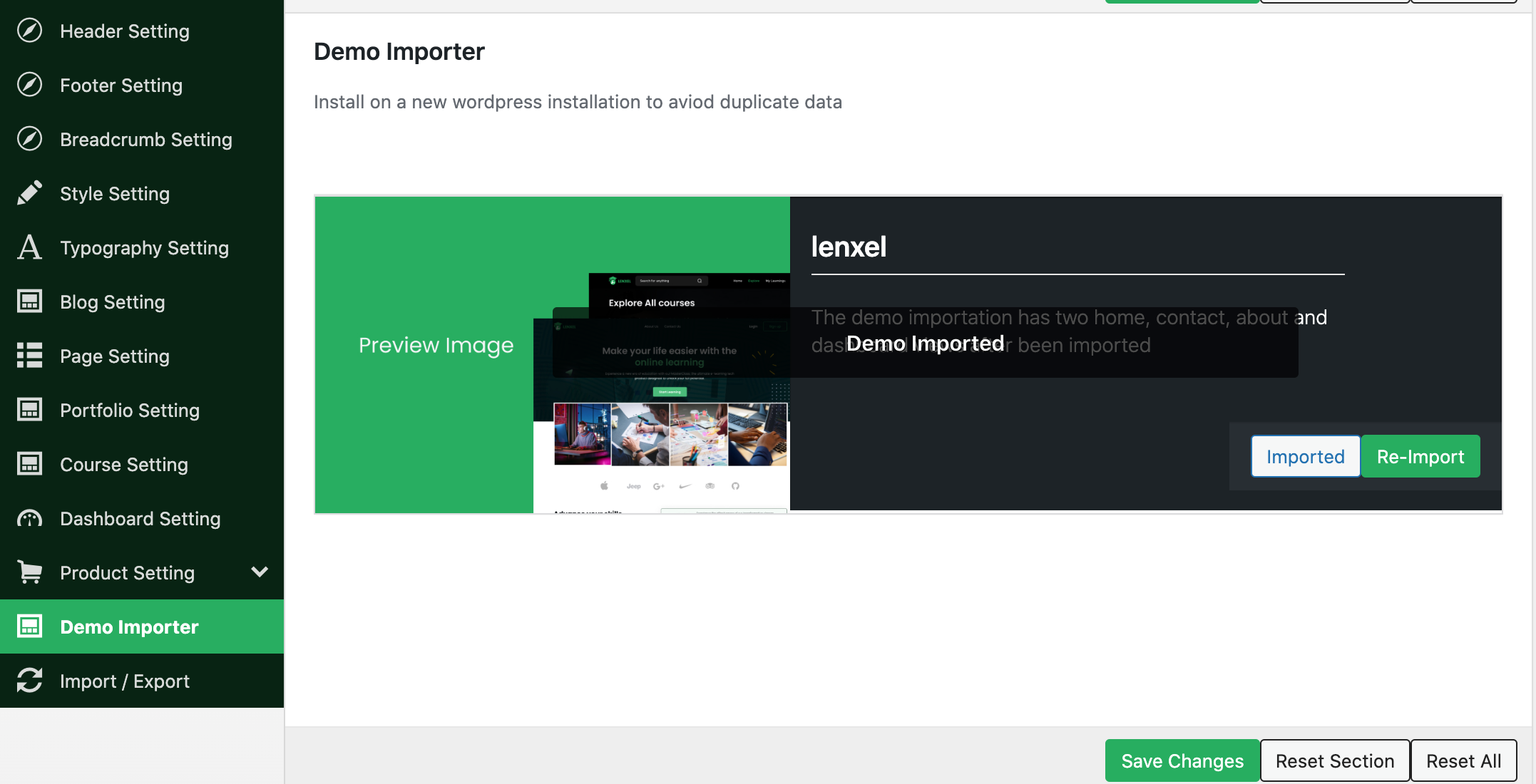The height and width of the screenshot is (784, 1536).
Task: Click the Typography Setting letter A icon
Action: [29, 247]
